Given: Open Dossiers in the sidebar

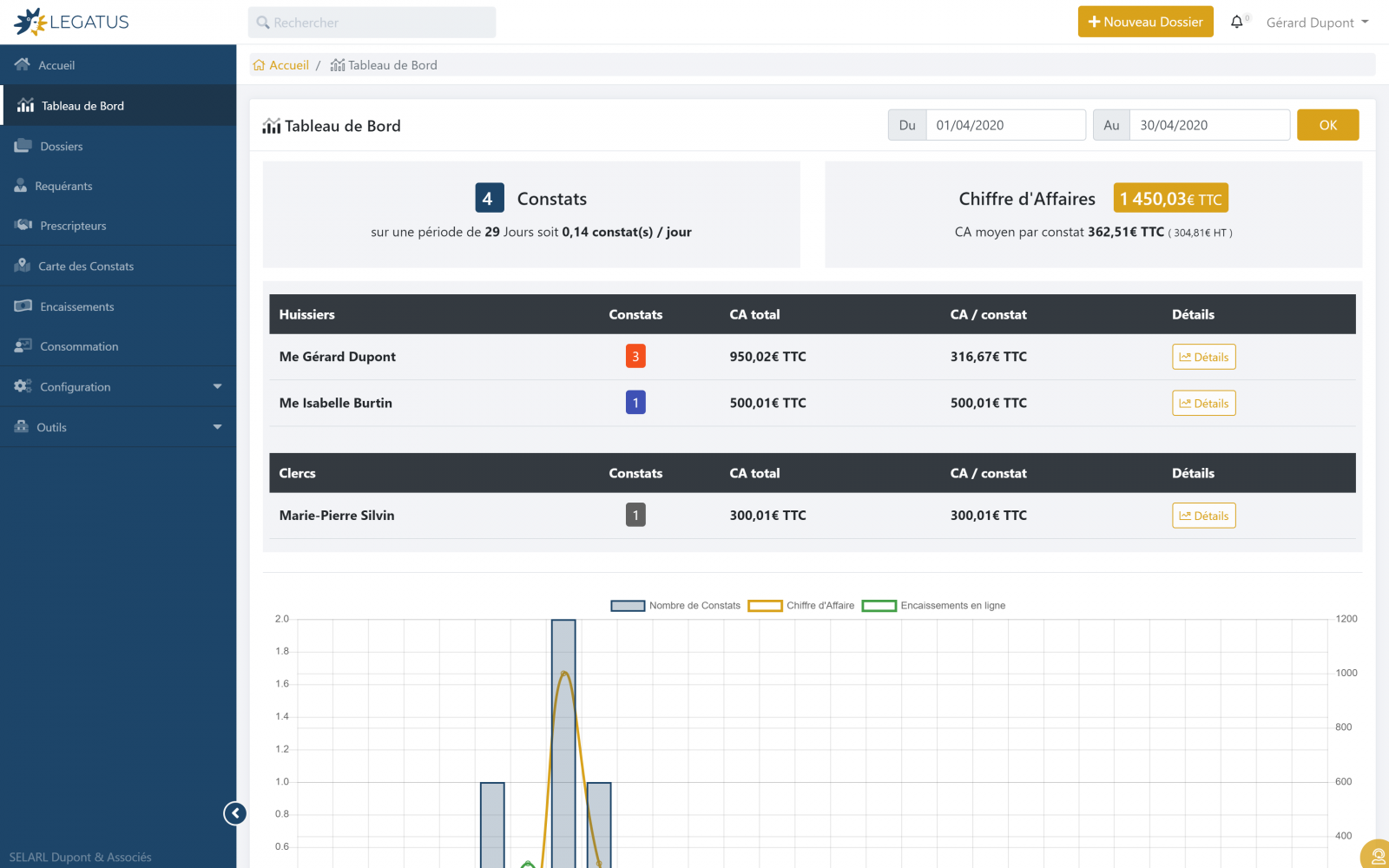Looking at the screenshot, I should 118,146.
